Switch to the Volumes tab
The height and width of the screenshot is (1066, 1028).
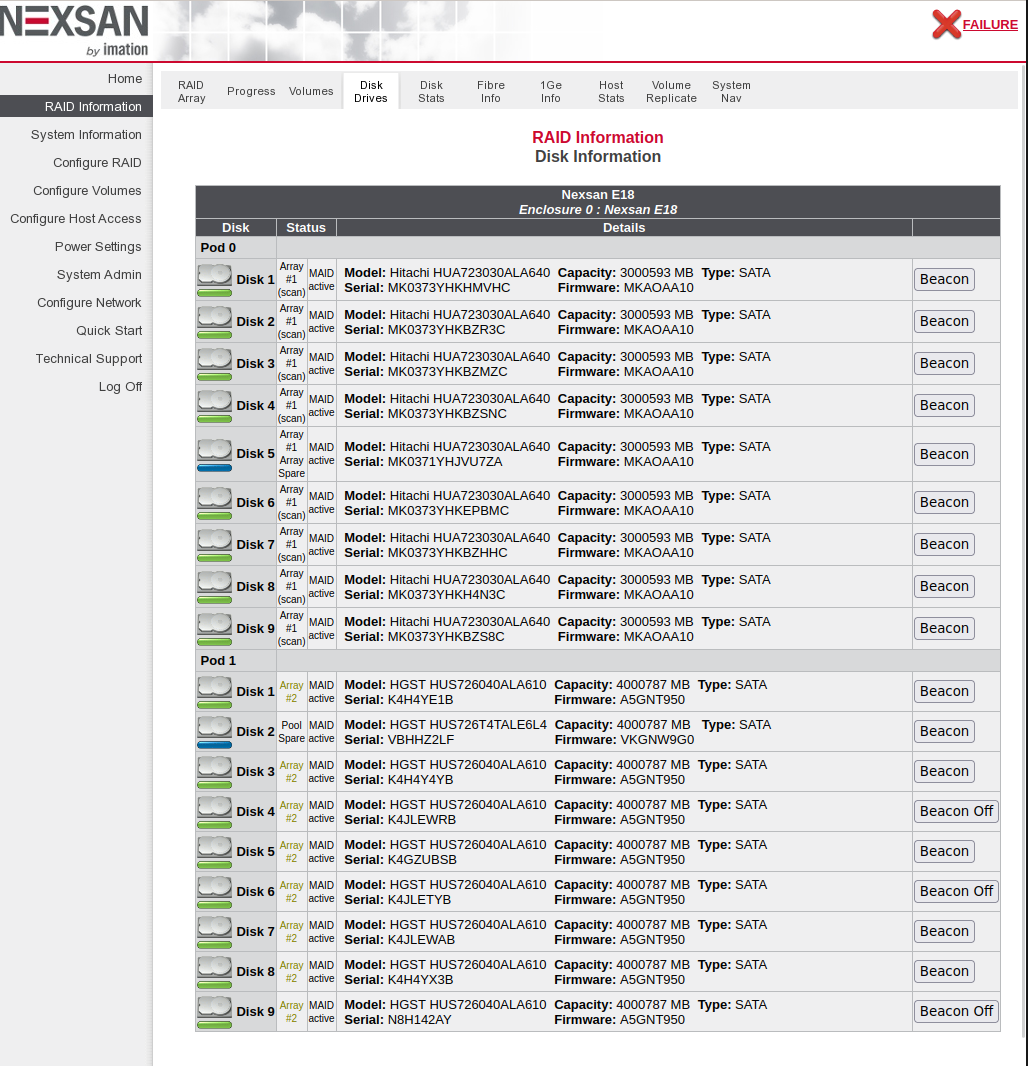pyautogui.click(x=311, y=91)
